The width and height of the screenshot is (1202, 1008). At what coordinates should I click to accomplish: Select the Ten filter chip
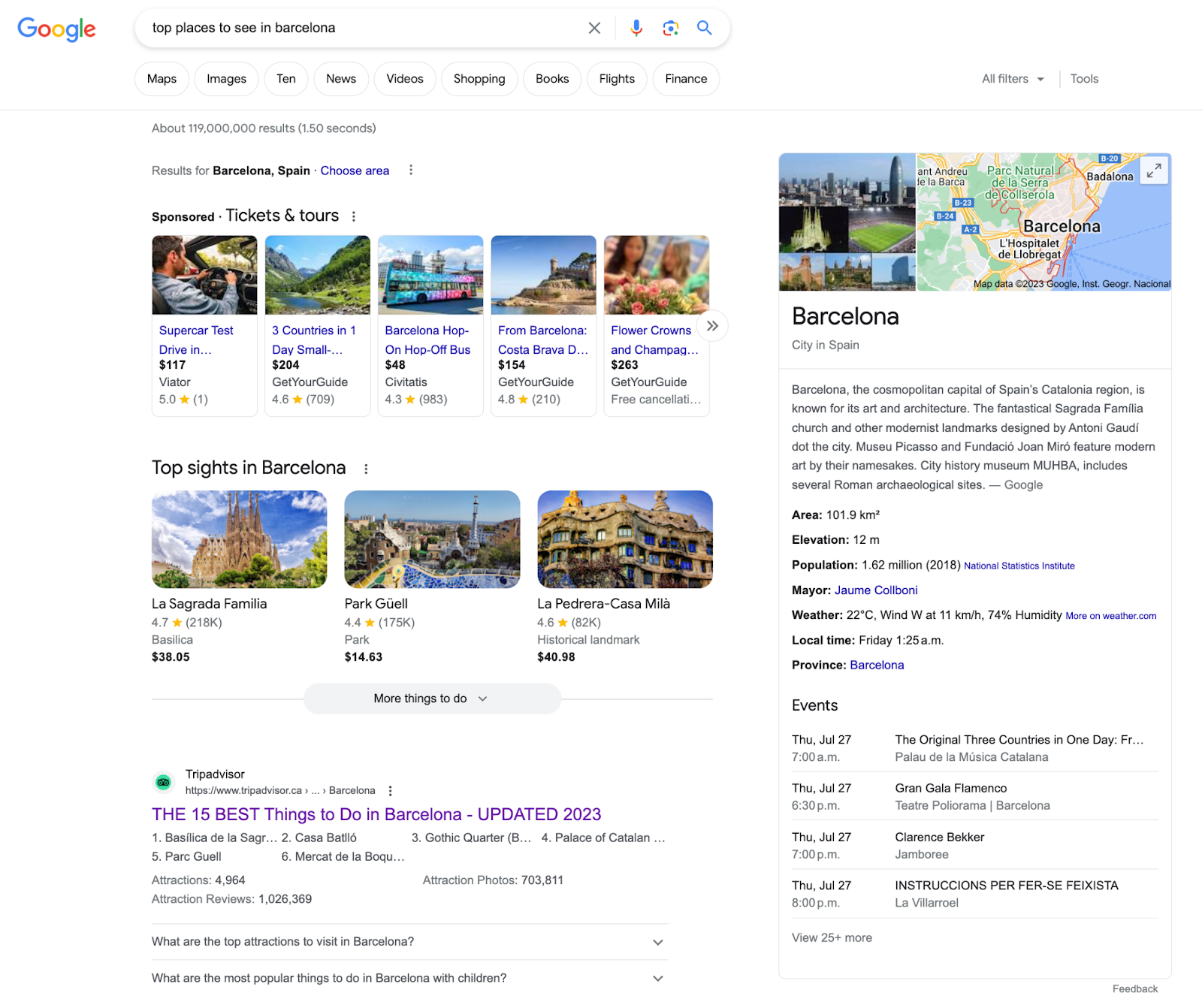coord(286,79)
